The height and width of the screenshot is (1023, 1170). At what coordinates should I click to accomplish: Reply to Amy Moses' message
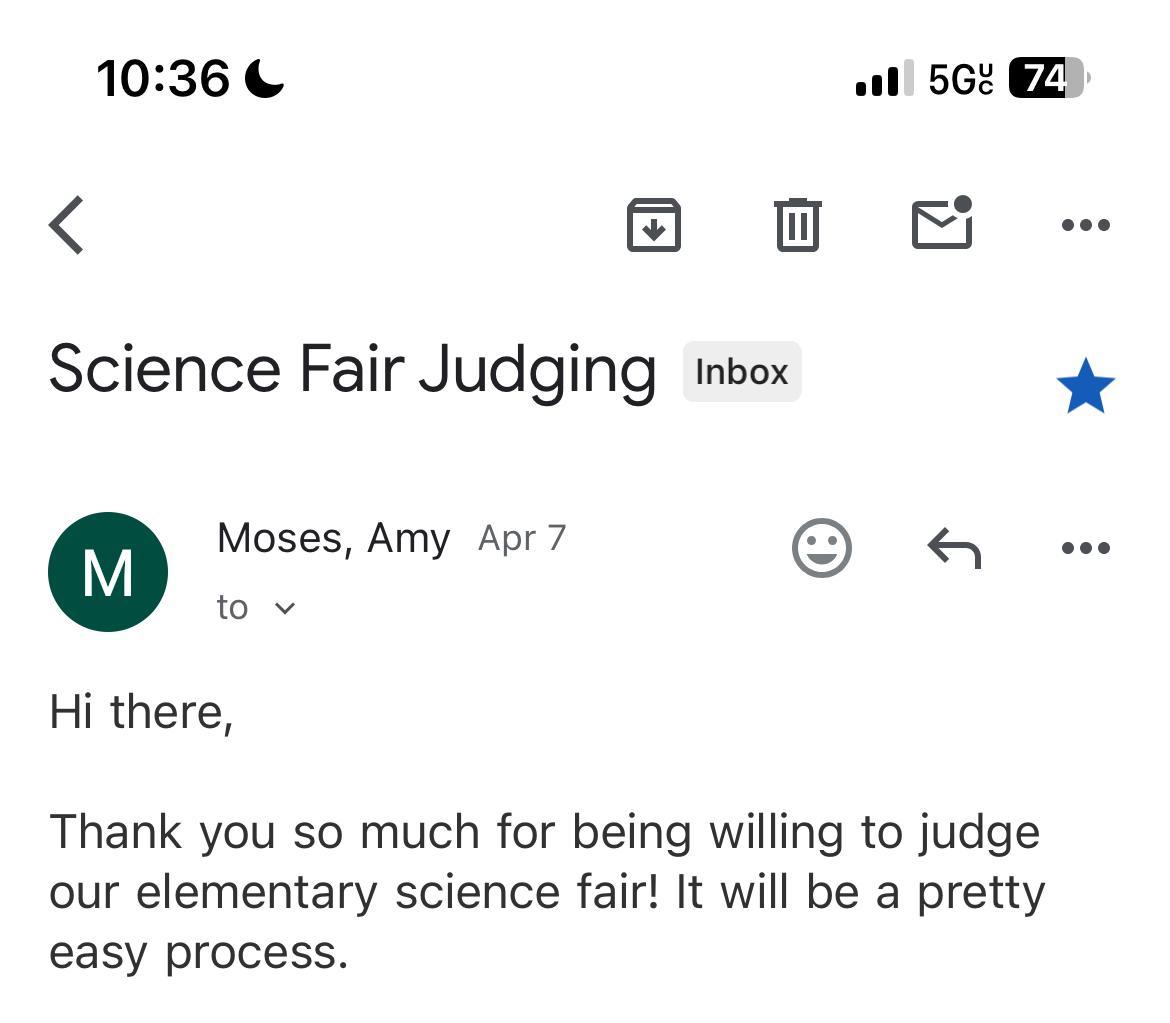(x=954, y=548)
